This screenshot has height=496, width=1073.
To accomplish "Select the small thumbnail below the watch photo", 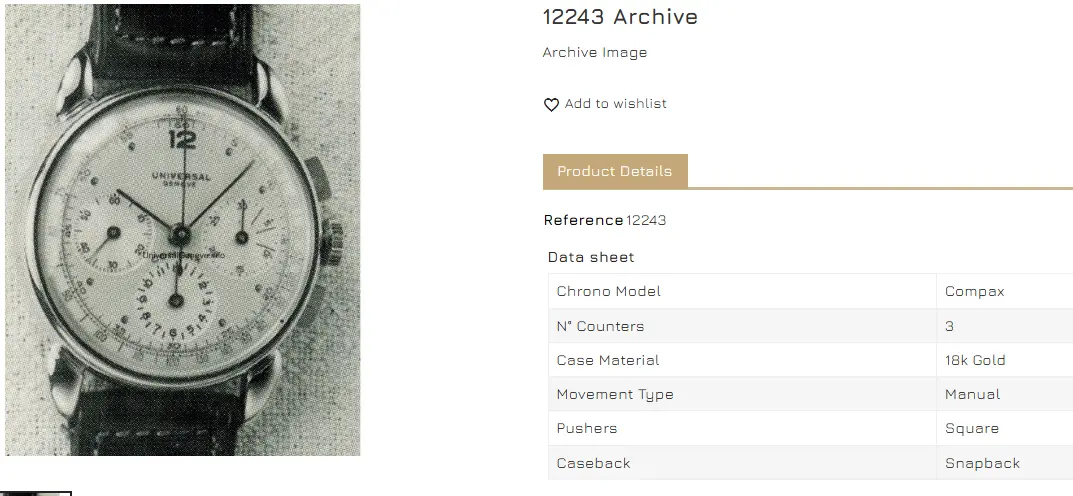I will (x=36, y=493).
